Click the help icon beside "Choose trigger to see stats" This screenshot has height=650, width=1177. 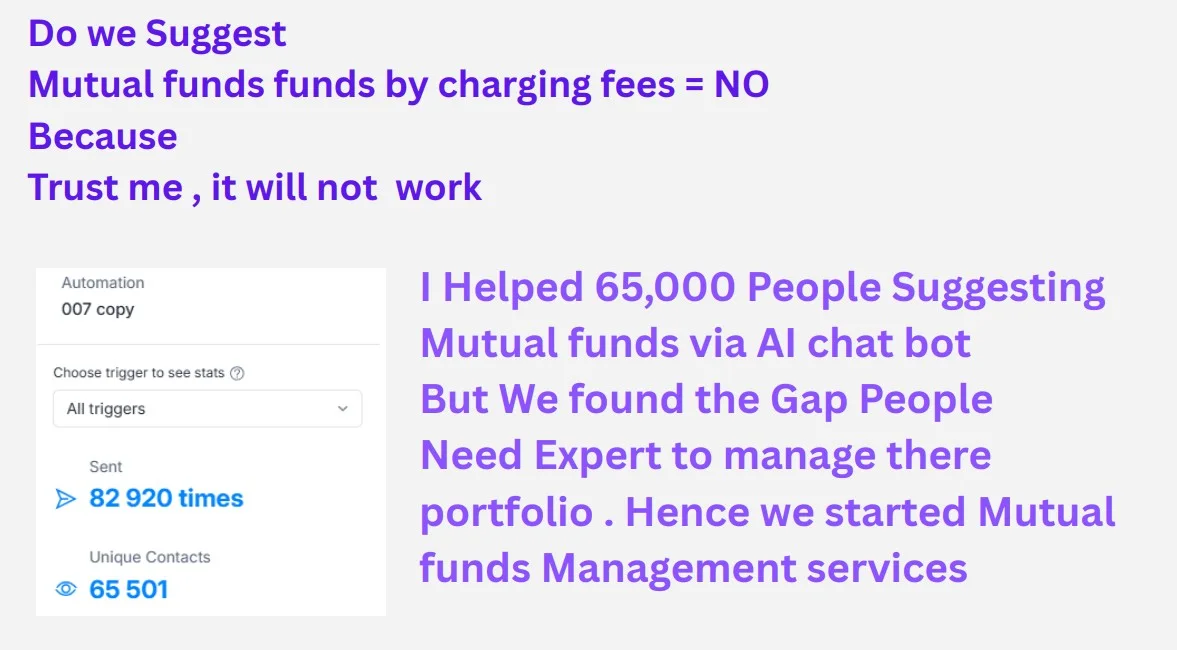[x=237, y=373]
